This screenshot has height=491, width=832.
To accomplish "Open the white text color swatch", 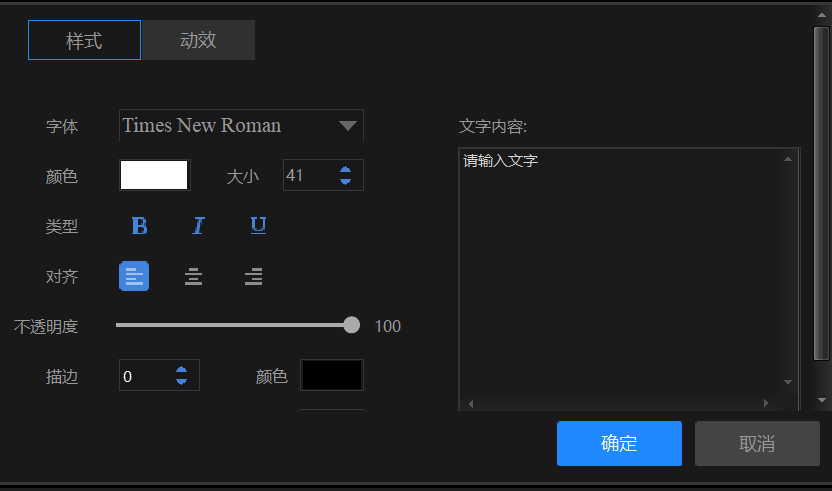I will 154,176.
